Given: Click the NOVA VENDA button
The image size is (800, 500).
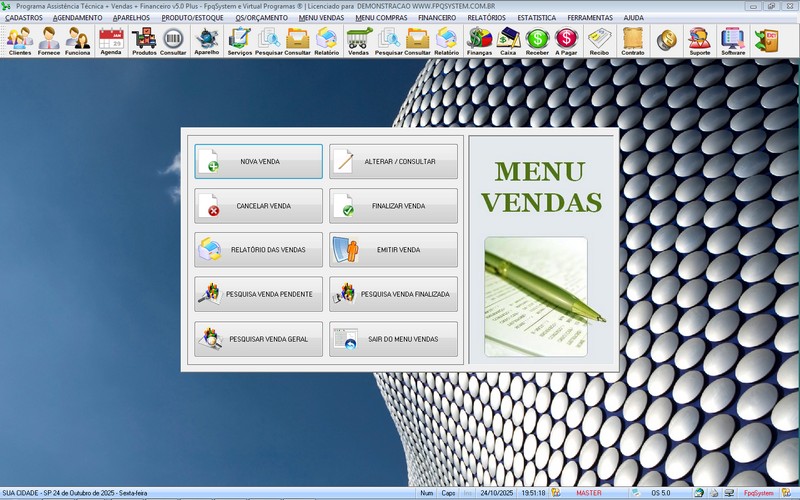Looking at the screenshot, I should tap(258, 161).
